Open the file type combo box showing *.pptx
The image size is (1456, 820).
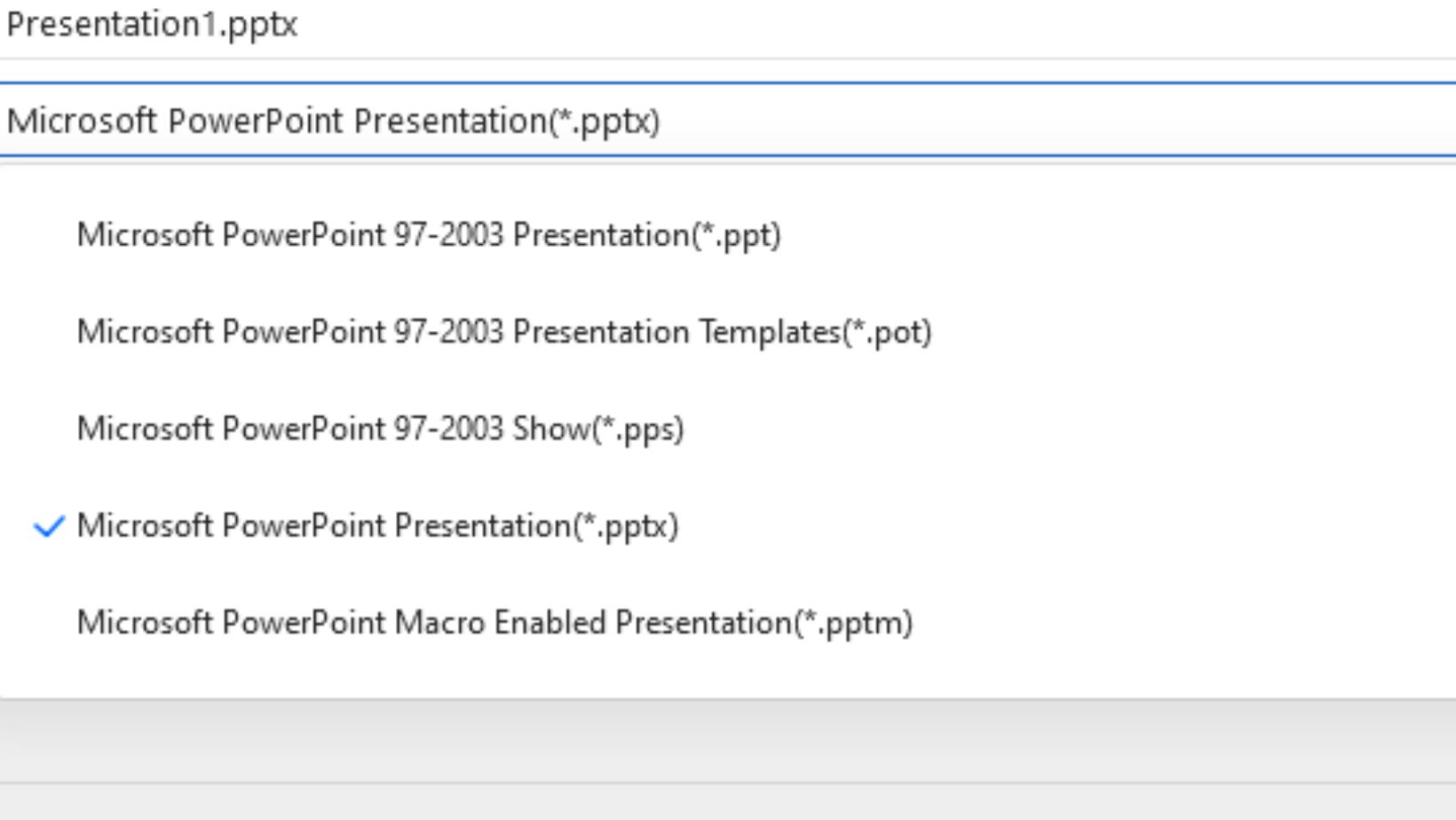click(x=728, y=121)
